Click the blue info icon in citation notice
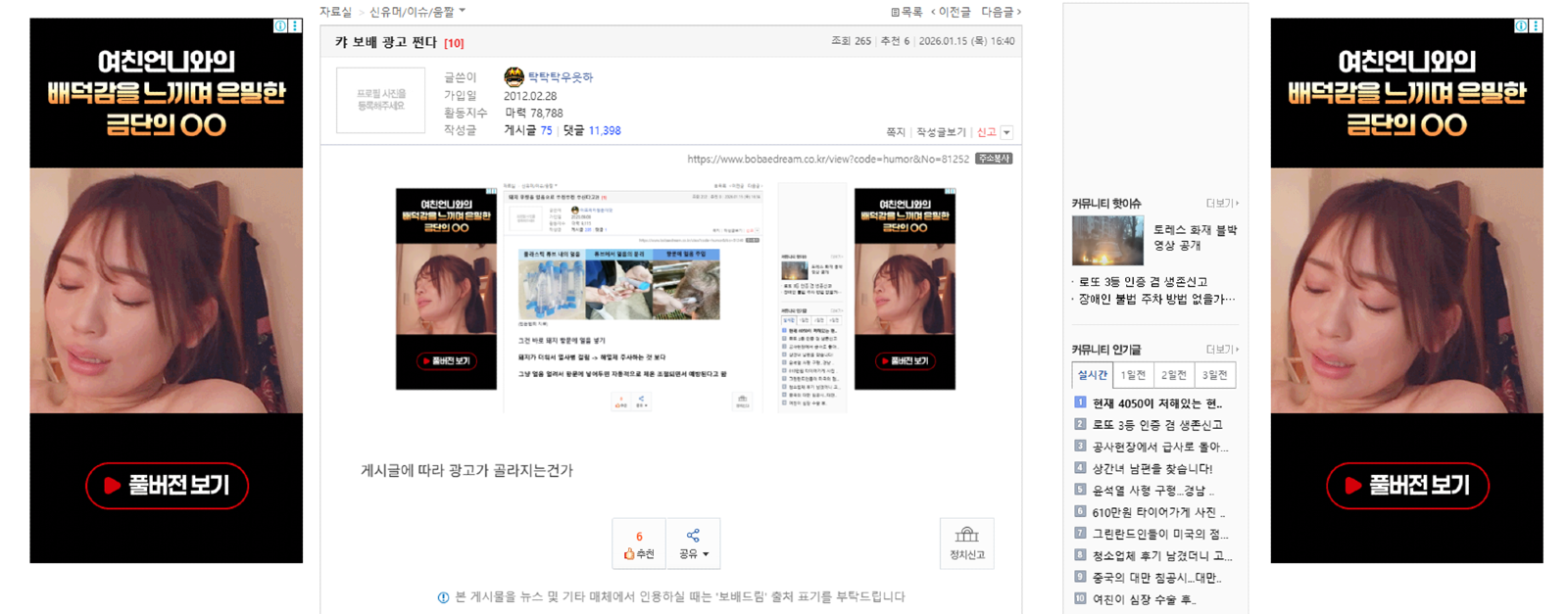 coord(443,597)
